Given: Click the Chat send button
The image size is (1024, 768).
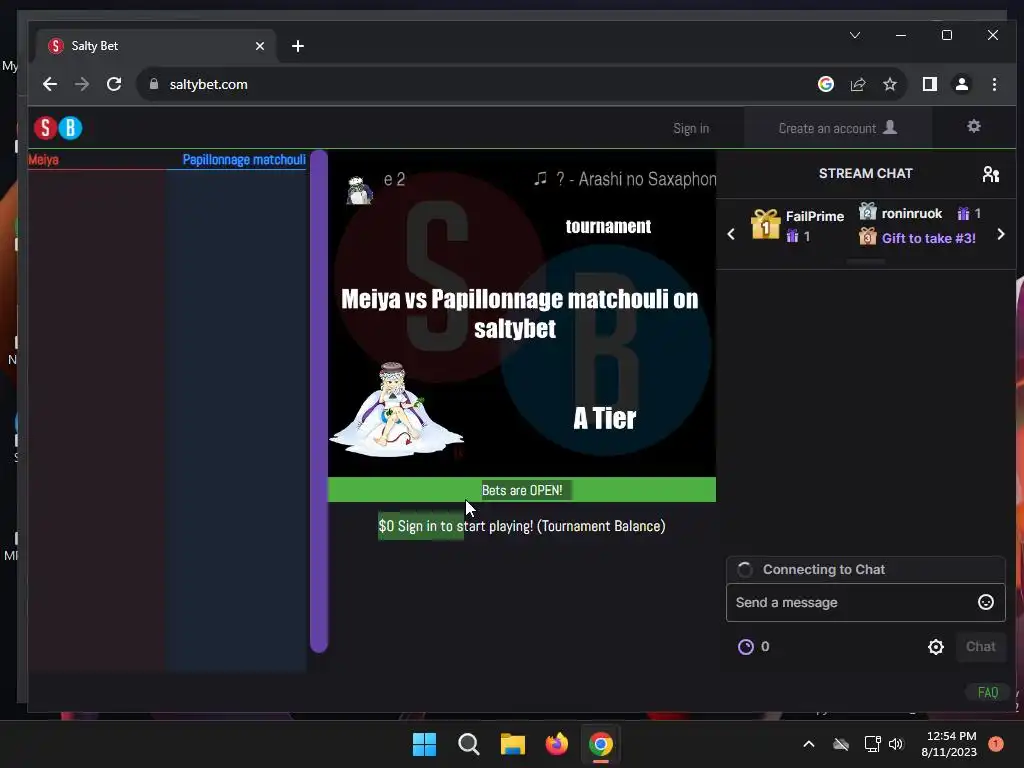Looking at the screenshot, I should (x=980, y=647).
